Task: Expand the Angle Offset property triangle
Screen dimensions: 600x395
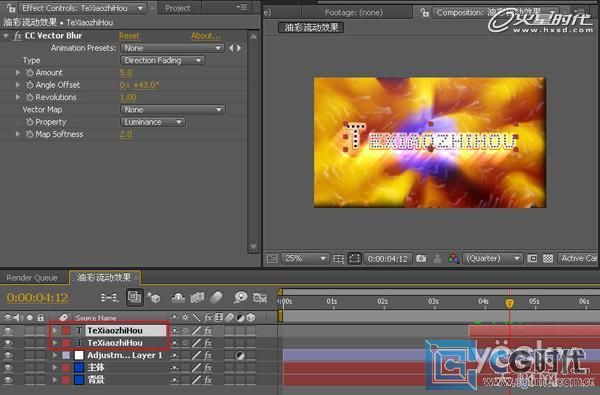Action: [x=18, y=85]
